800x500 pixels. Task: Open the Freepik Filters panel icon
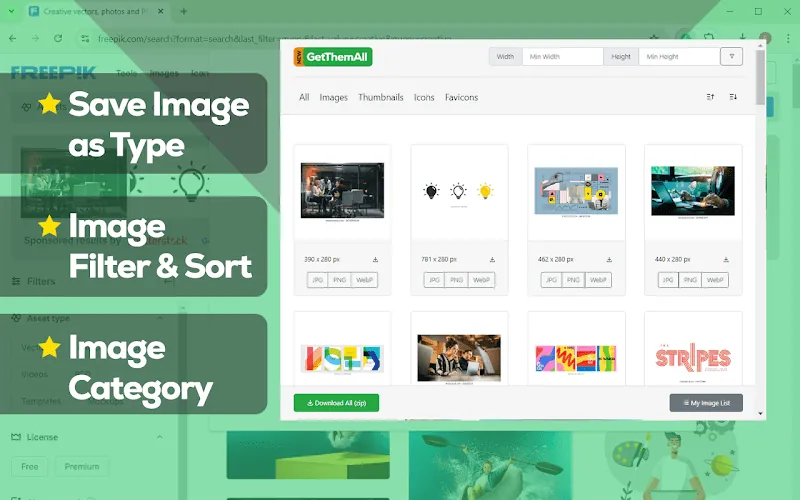(x=16, y=281)
